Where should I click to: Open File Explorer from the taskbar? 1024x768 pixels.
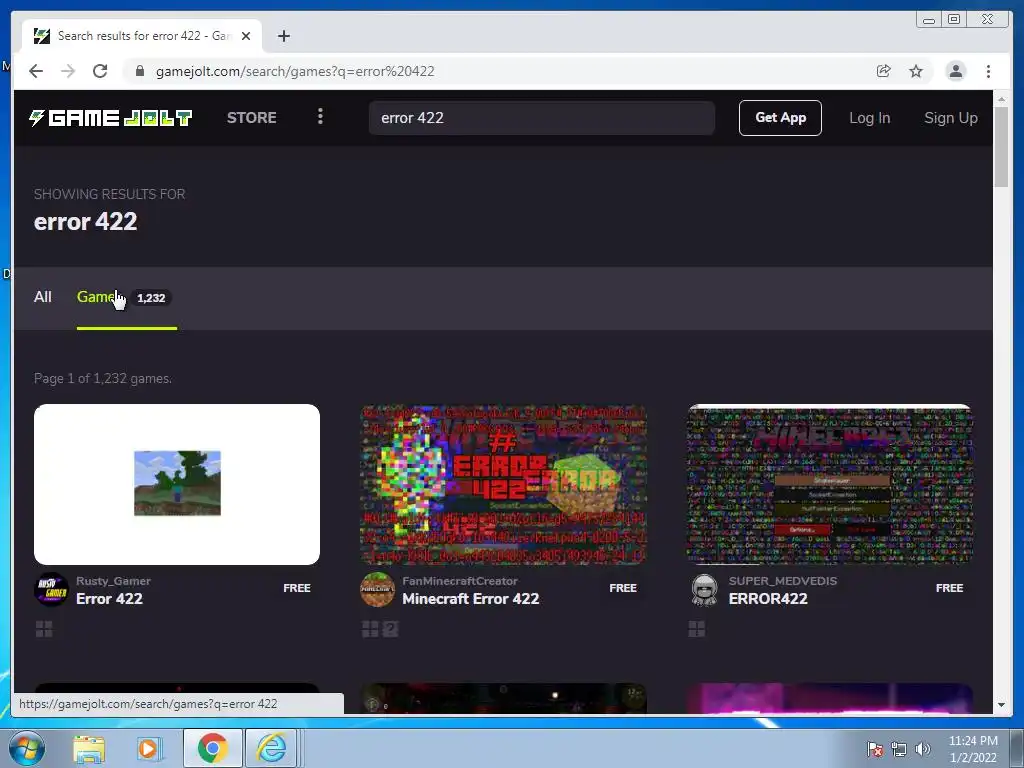[x=89, y=748]
